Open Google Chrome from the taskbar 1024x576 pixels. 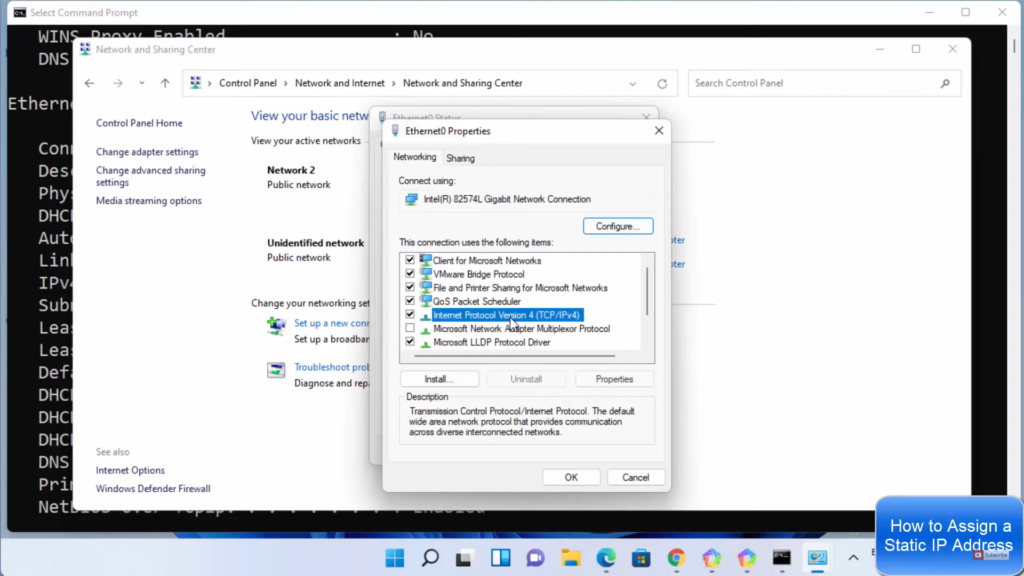pyautogui.click(x=676, y=558)
